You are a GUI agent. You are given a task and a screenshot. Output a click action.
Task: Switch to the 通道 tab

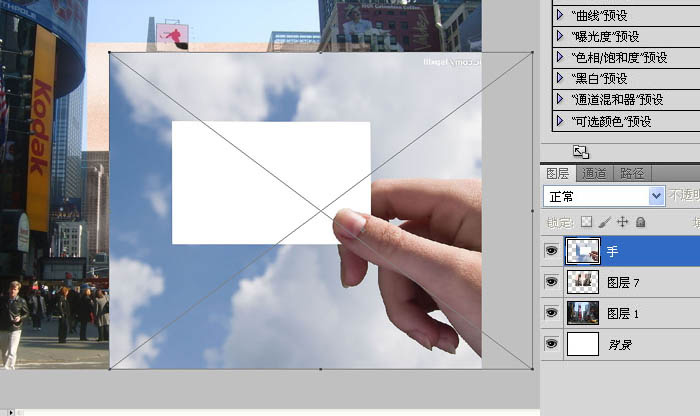(x=594, y=173)
